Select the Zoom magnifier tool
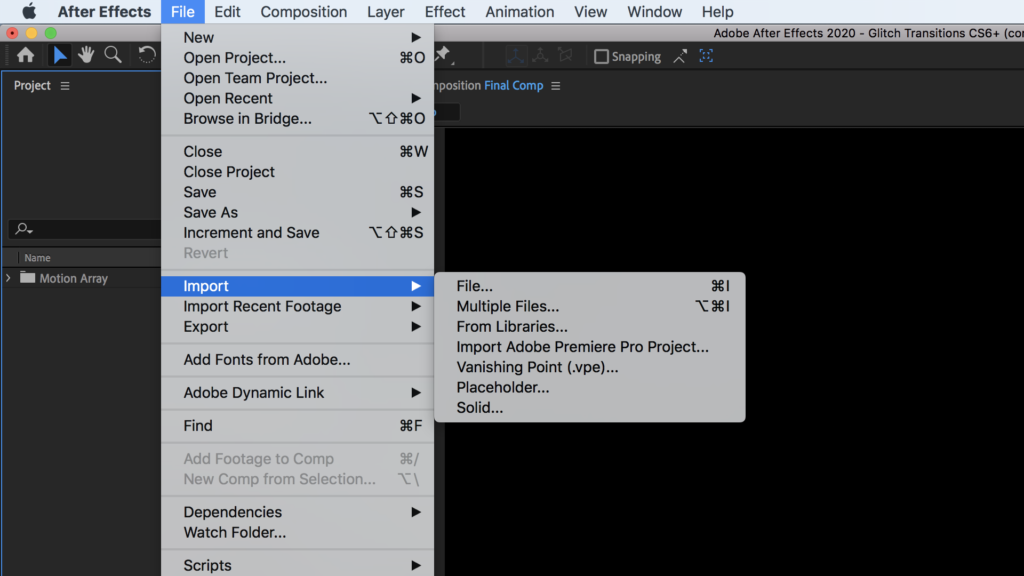This screenshot has width=1024, height=576. pos(114,56)
